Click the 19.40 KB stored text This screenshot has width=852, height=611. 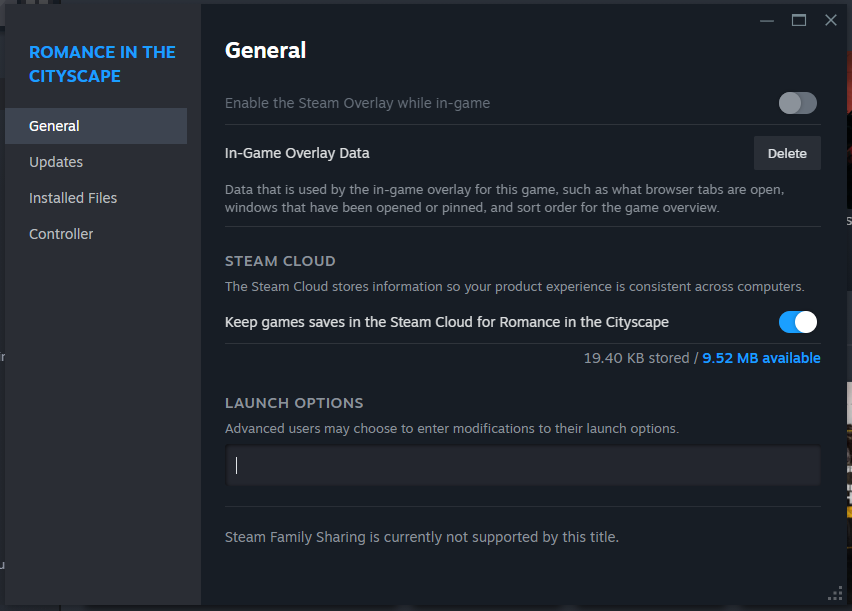coord(636,358)
